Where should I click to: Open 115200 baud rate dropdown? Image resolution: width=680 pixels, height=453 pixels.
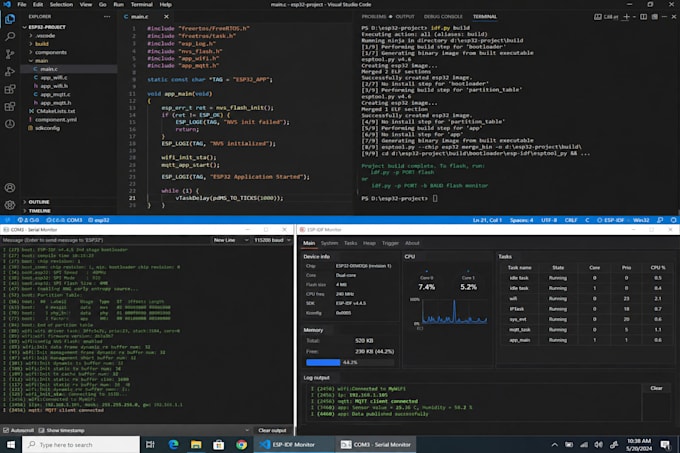[x=272, y=240]
